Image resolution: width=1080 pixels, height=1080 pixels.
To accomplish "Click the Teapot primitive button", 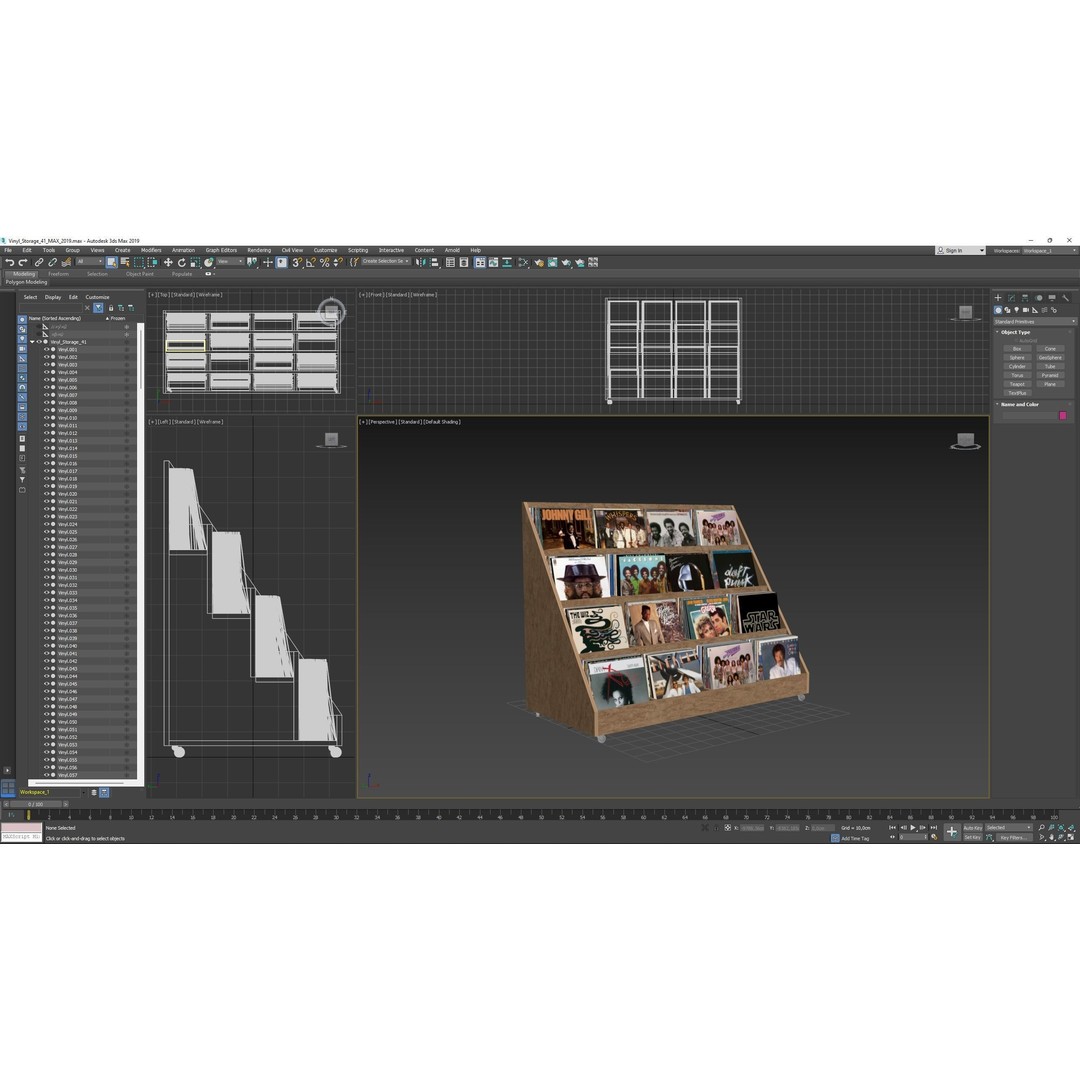I will tap(1017, 384).
